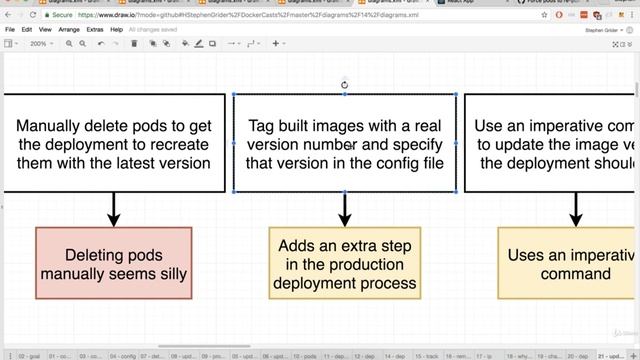Open the pages list three-dot menu
Screen dimensions: 640x360
10,356
